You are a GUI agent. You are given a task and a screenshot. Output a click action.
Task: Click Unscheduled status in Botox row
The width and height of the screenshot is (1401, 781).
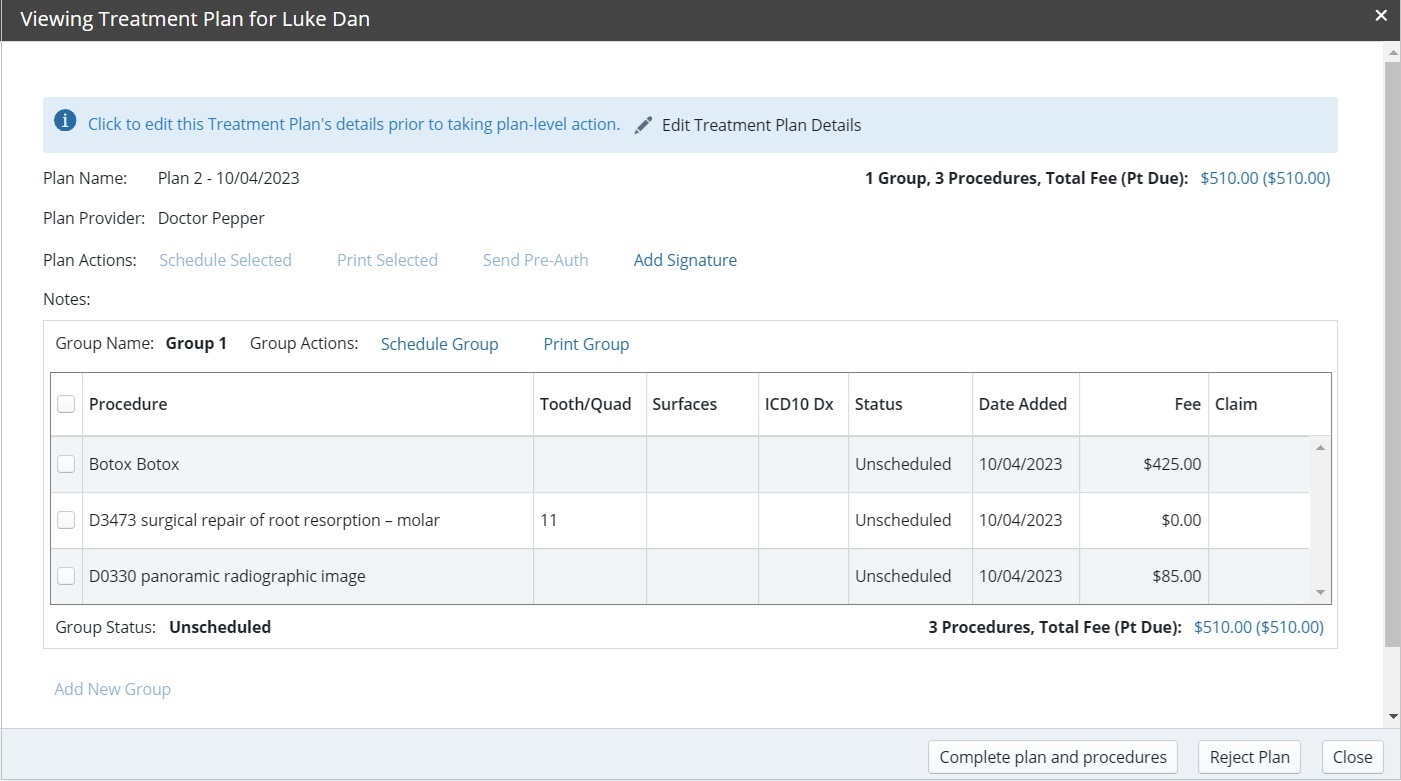tap(903, 464)
